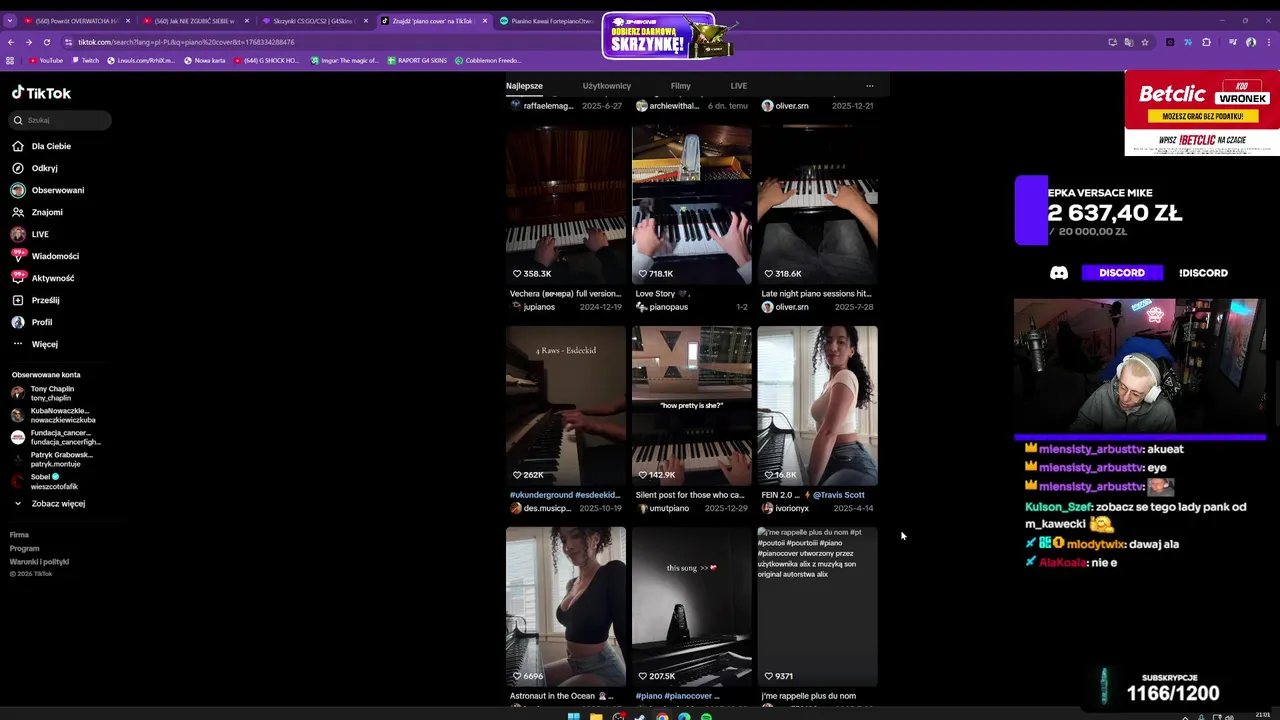Open Tony Chaplin followed account
This screenshot has width=1280, height=720.
tap(43, 393)
